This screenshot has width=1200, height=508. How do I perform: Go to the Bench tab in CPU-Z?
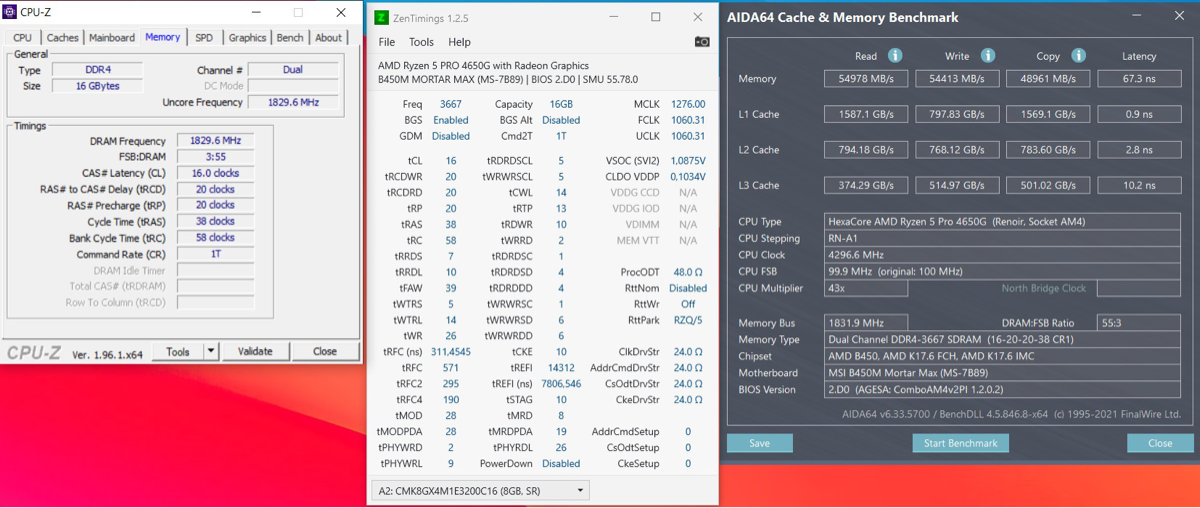pos(290,38)
